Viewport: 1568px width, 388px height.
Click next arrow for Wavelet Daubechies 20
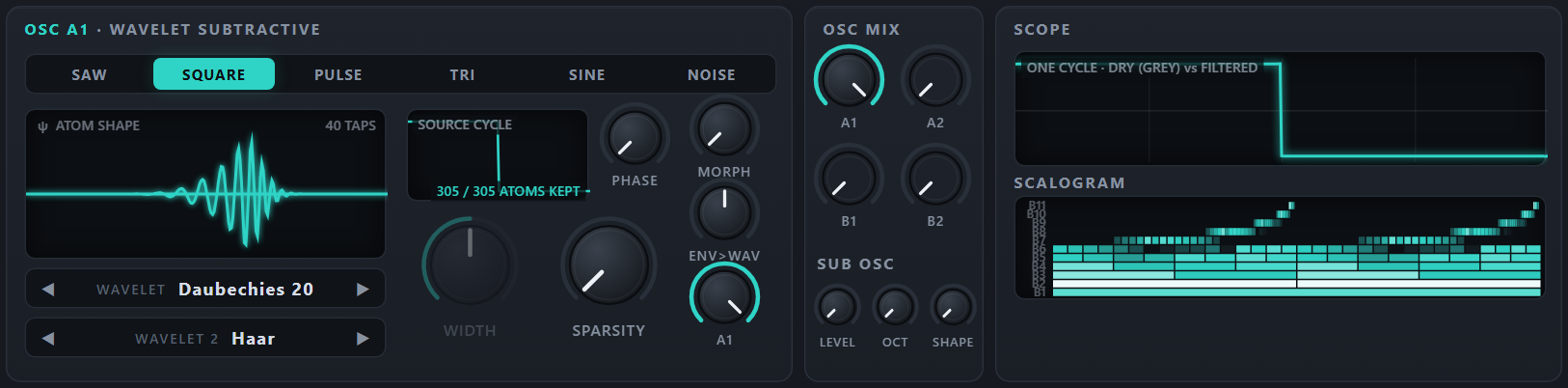pos(363,289)
